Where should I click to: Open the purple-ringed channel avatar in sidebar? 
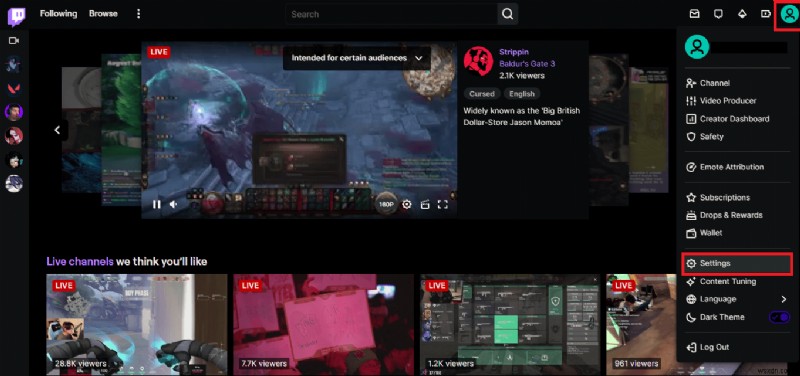pyautogui.click(x=14, y=112)
